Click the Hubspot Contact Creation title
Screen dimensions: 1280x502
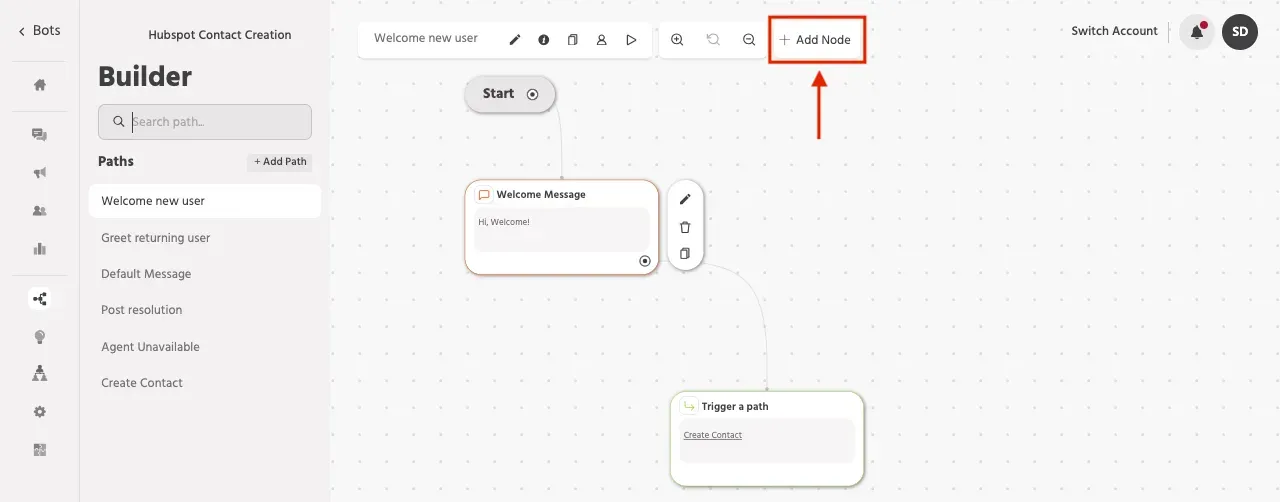[x=220, y=35]
